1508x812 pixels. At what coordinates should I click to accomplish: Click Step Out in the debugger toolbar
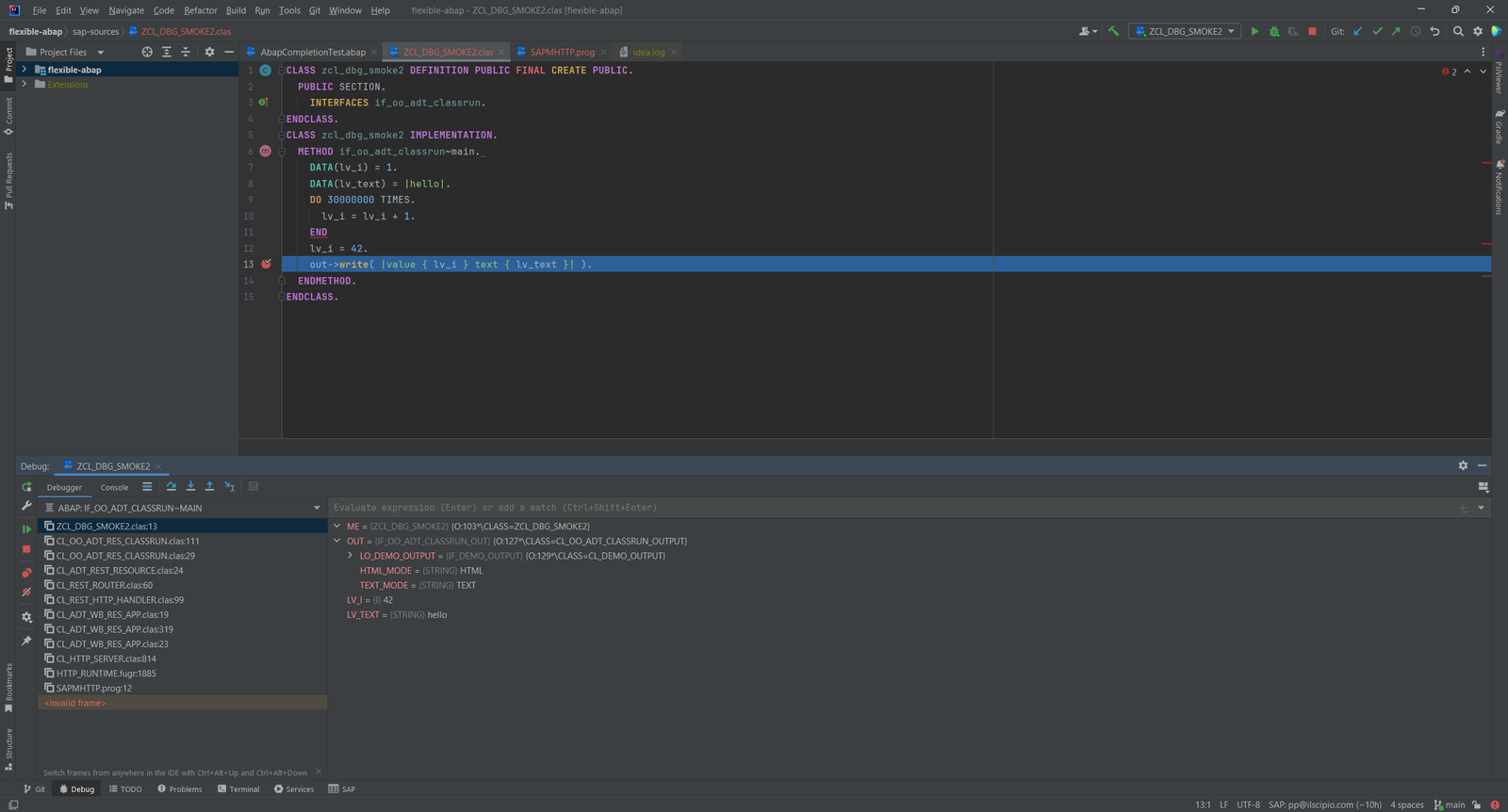[209, 487]
